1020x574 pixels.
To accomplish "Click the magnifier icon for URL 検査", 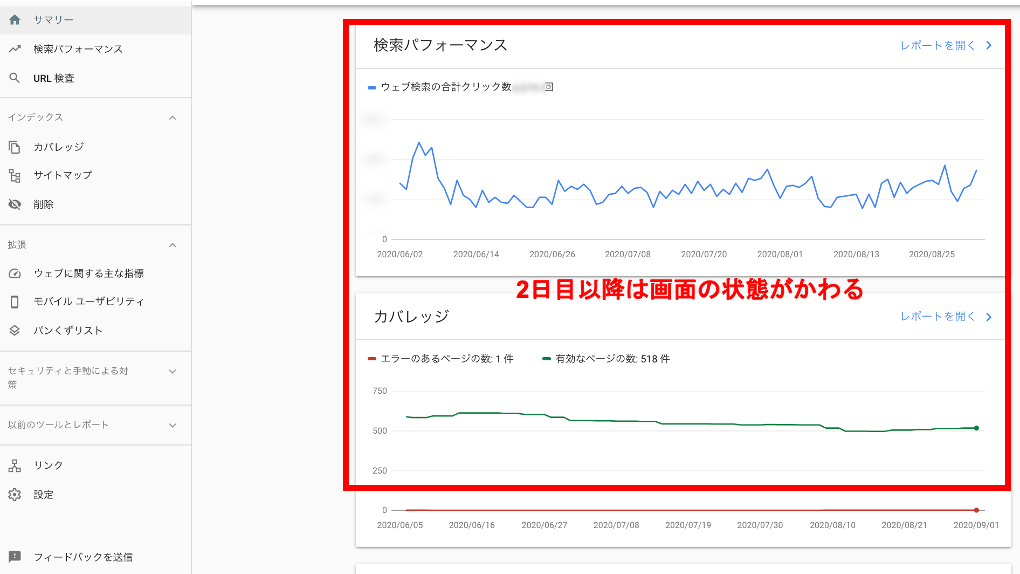I will coord(14,78).
